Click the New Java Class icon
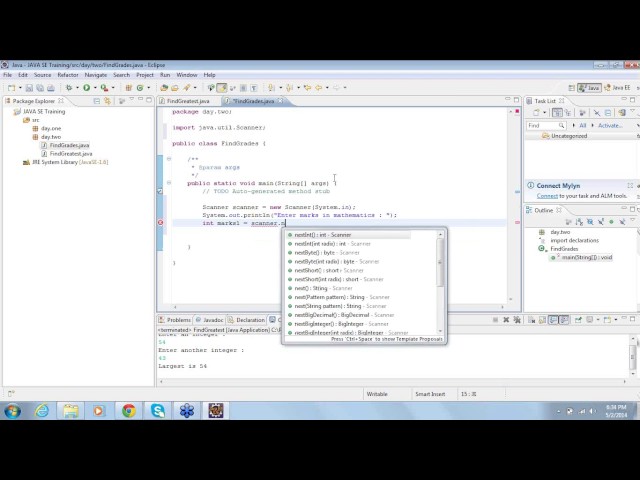Image resolution: width=640 pixels, height=480 pixels. (140, 88)
